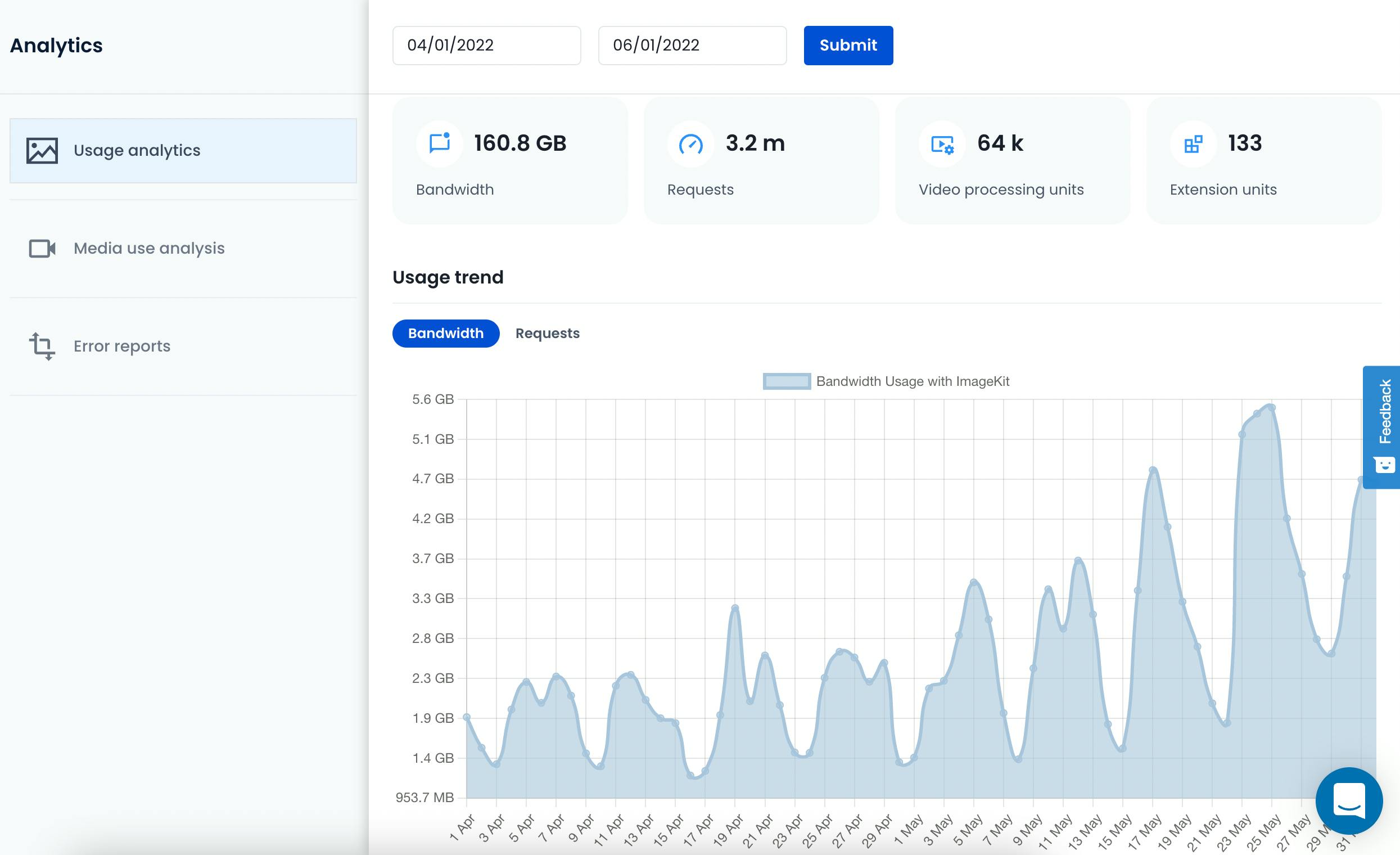Select the Bandwidth trend tab
The image size is (1400, 855).
tap(445, 333)
